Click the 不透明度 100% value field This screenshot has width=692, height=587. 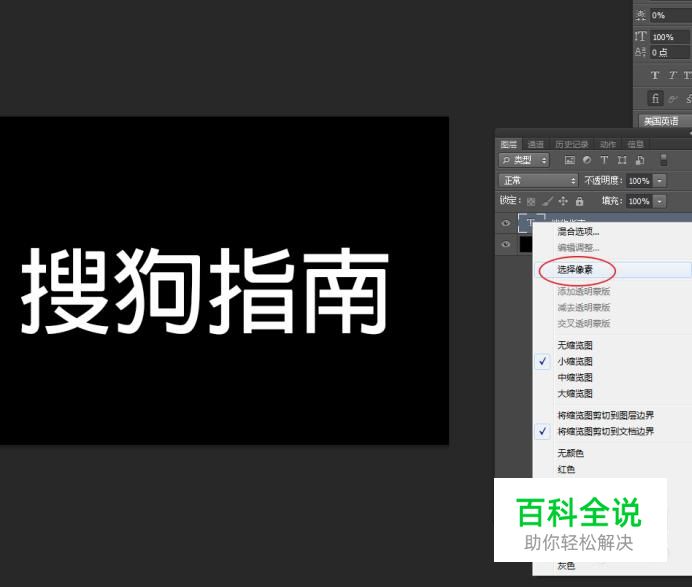coord(639,181)
